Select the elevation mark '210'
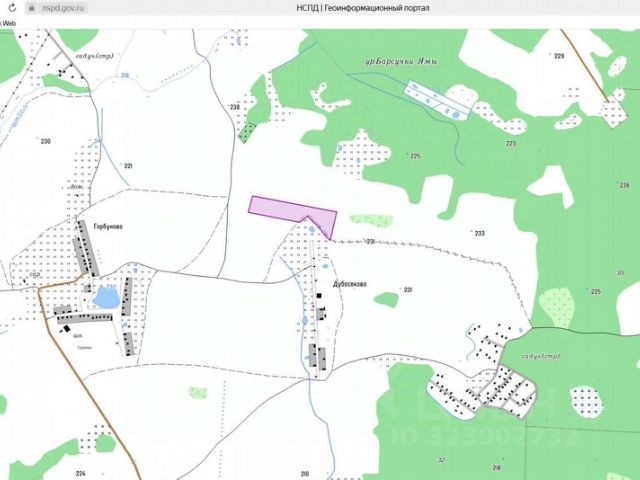 (304, 474)
